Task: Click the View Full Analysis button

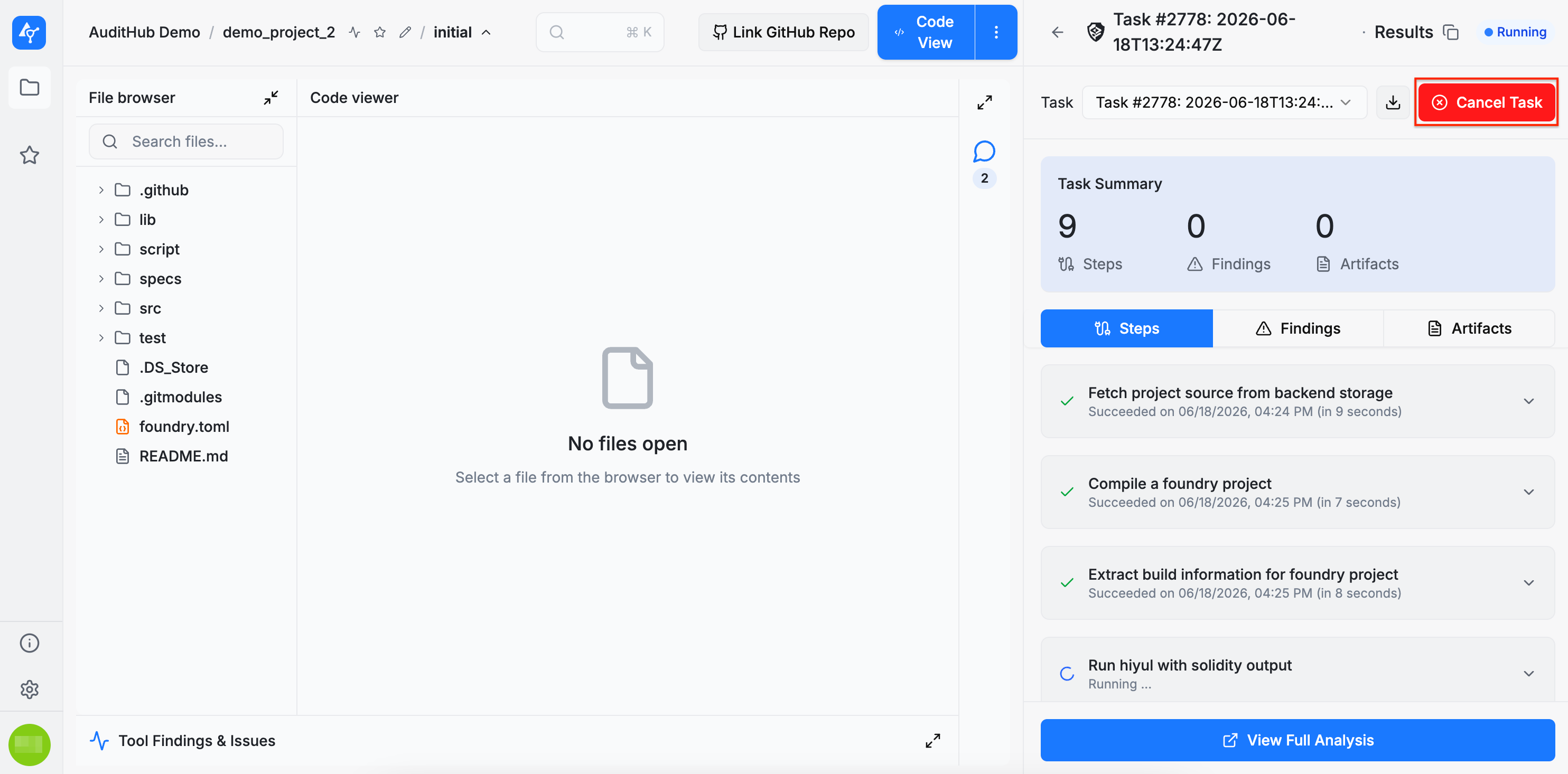Action: pos(1298,740)
